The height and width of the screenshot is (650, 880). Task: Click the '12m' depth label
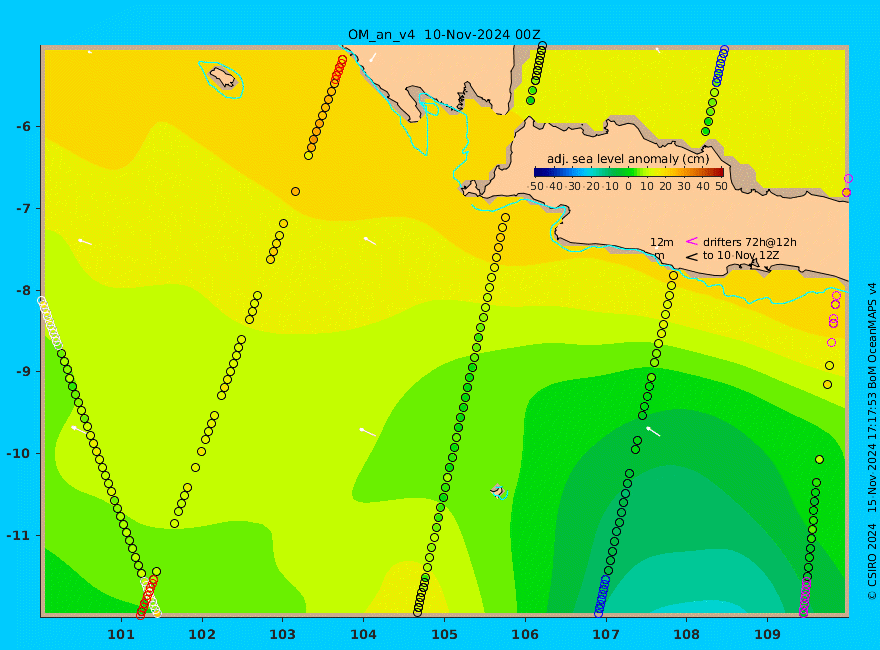(x=662, y=242)
